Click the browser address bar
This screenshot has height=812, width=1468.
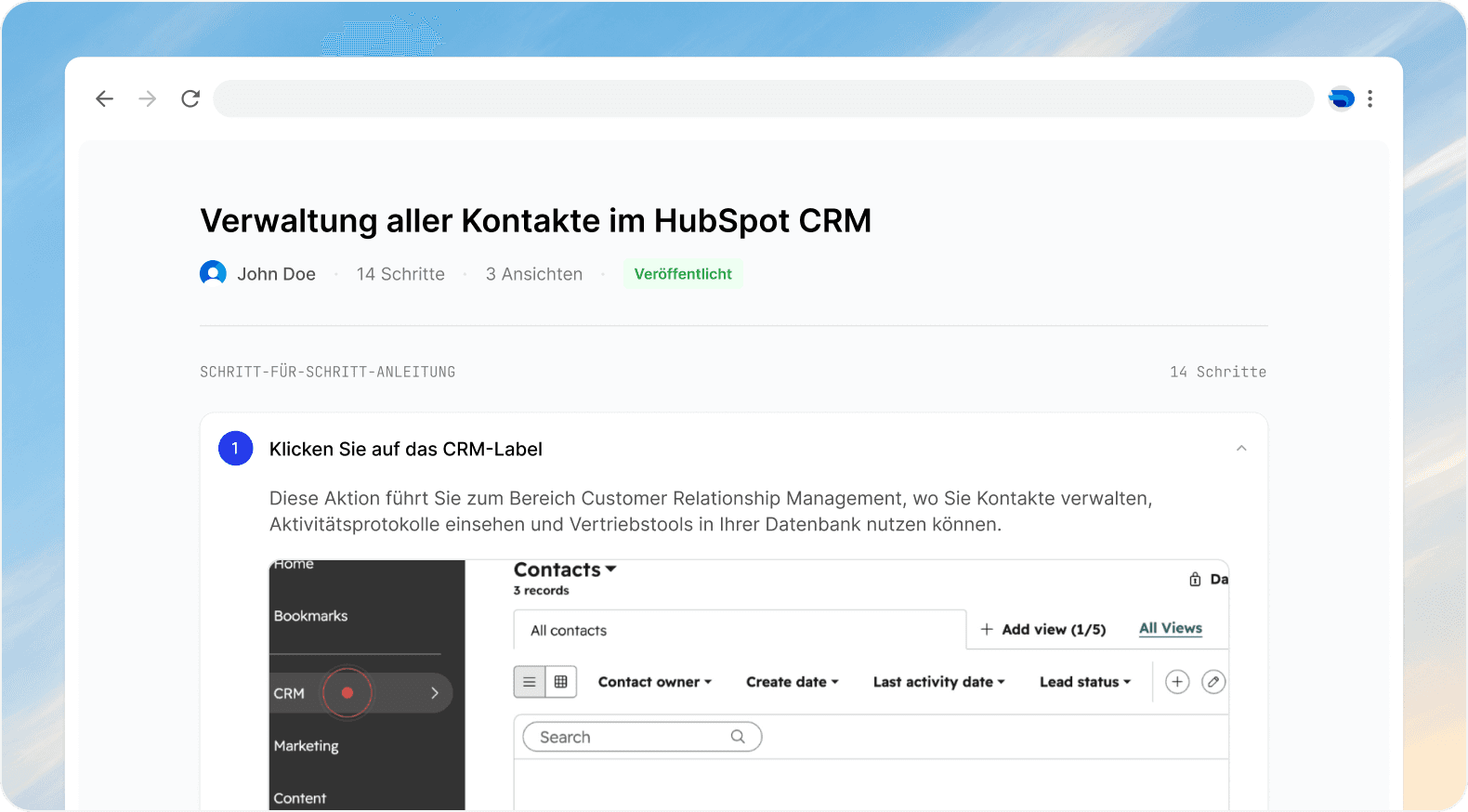coord(764,98)
